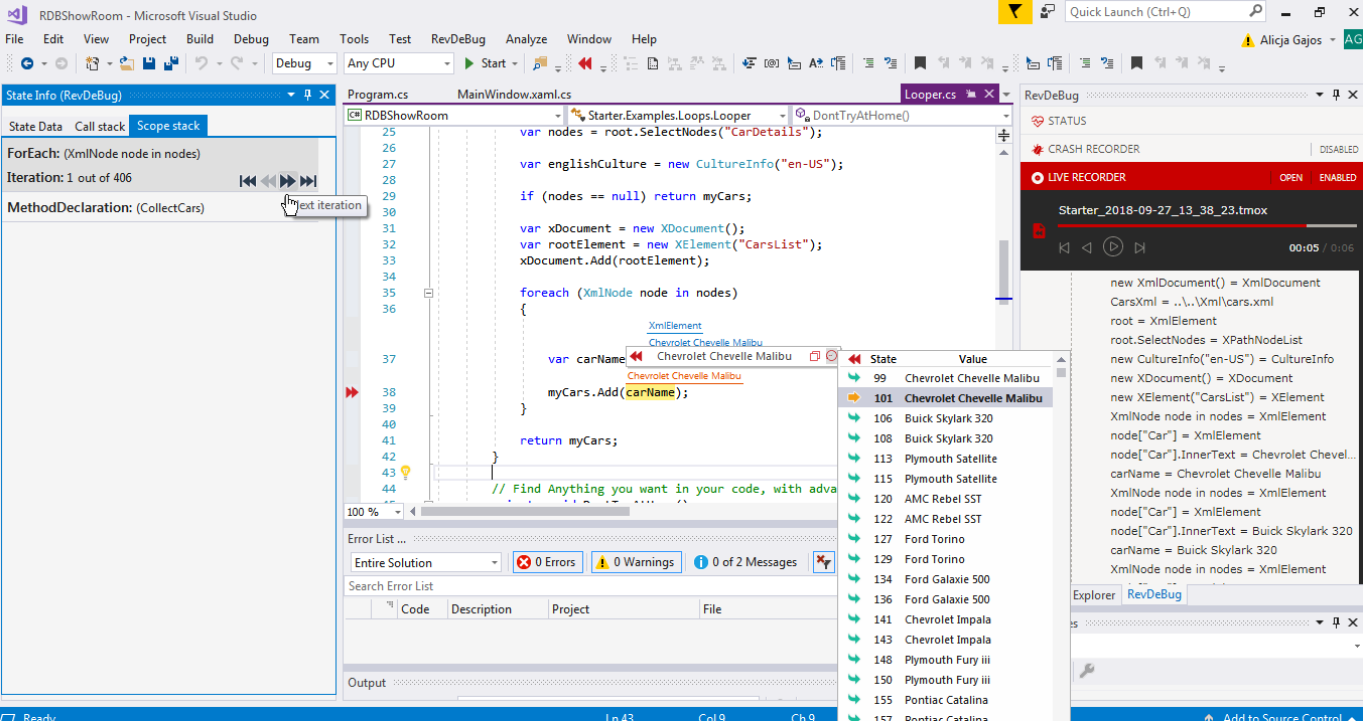Open the Analyze menu

(526, 39)
